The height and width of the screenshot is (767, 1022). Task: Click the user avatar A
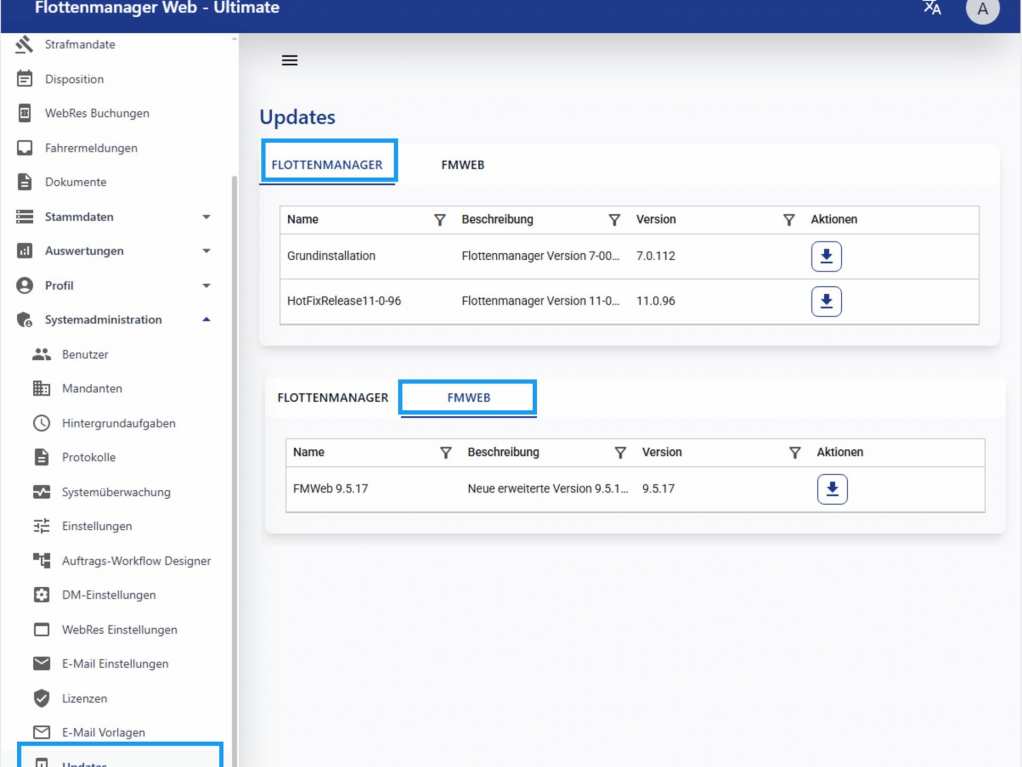[982, 10]
